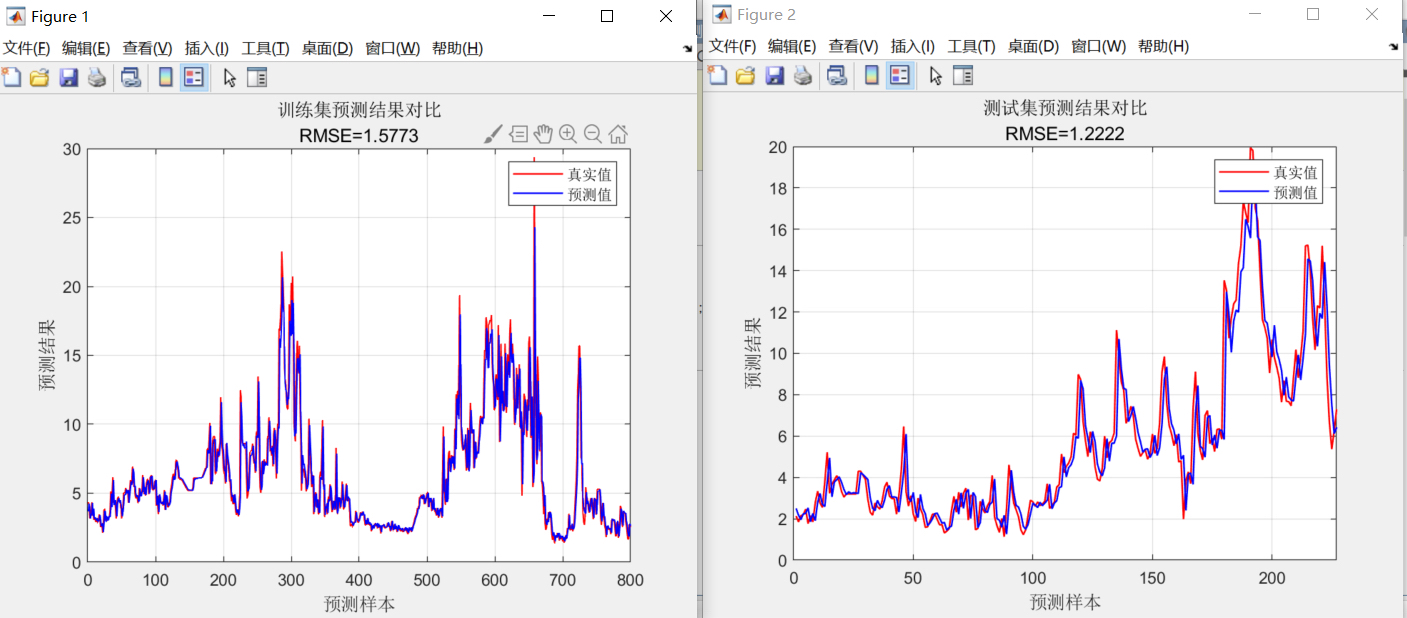Toggle Insert Legend icon in Figure 2 toolbar

tap(900, 75)
